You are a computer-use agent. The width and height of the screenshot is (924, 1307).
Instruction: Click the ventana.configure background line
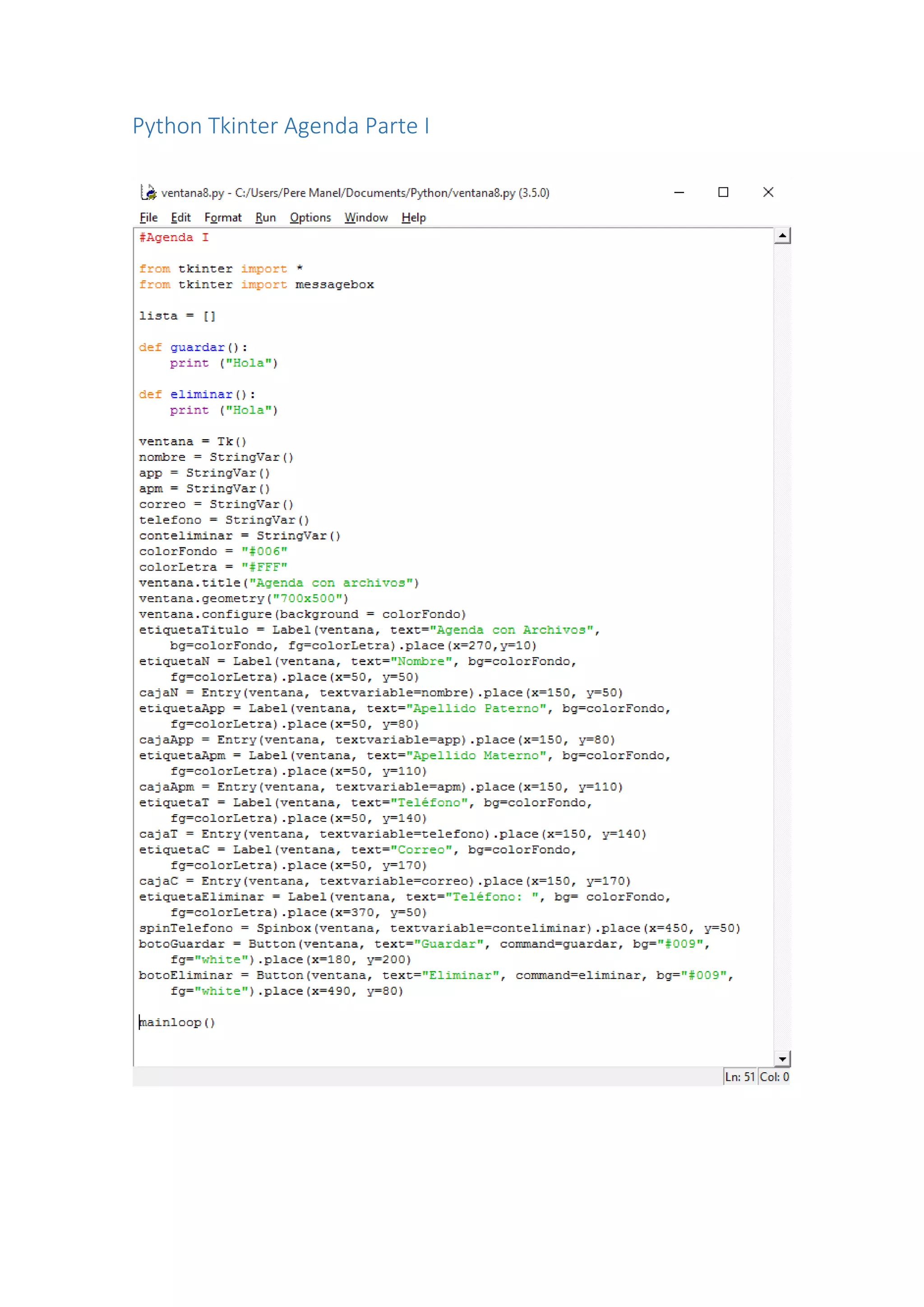pyautogui.click(x=303, y=614)
